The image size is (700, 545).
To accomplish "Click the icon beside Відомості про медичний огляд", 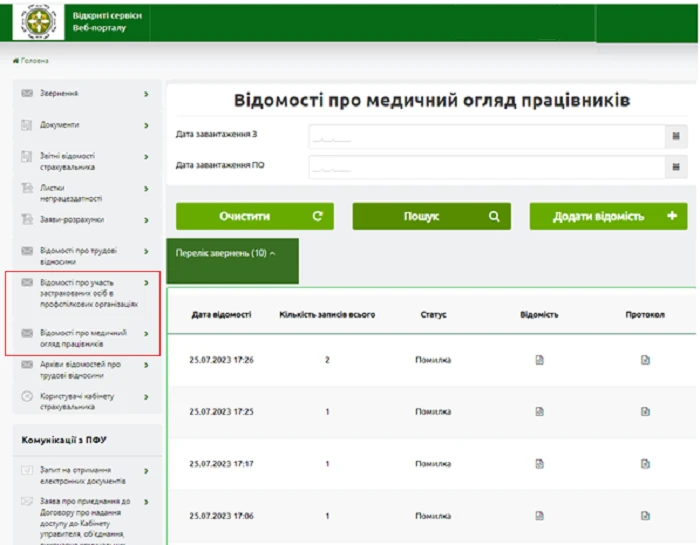I will (x=27, y=333).
